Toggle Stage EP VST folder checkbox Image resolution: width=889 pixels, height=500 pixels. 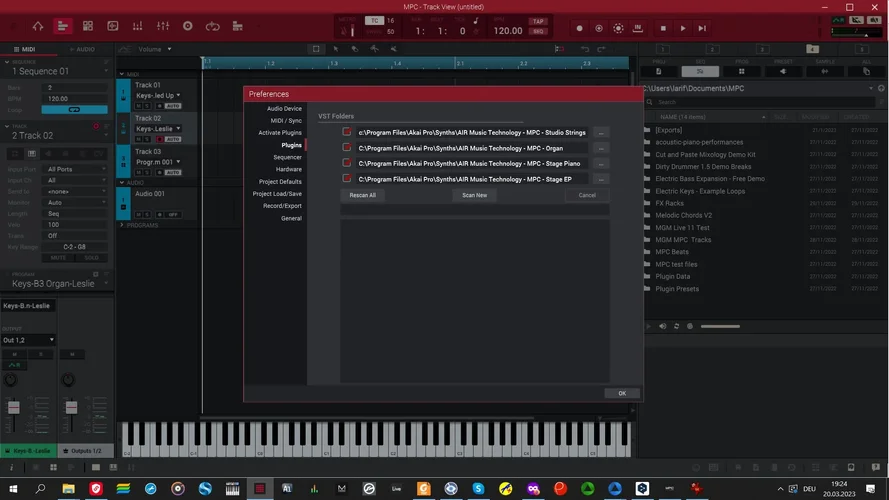tap(346, 179)
